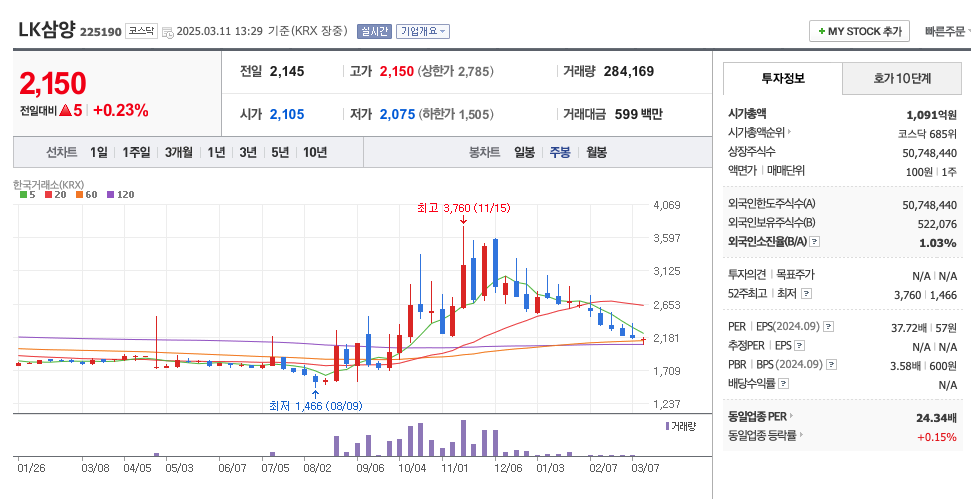
Task: Select the 월봉 monthly candle chart
Action: pos(596,152)
